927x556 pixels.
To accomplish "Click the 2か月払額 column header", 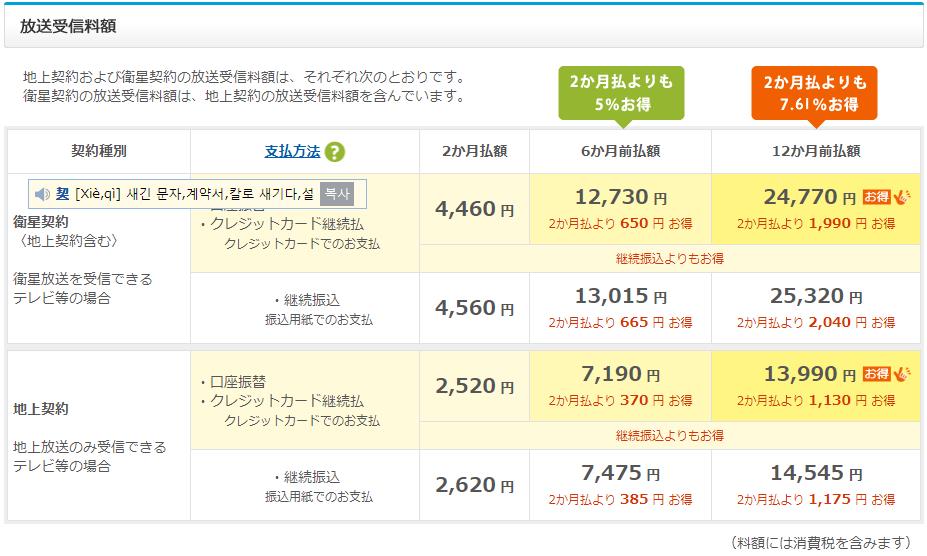I will click(474, 151).
